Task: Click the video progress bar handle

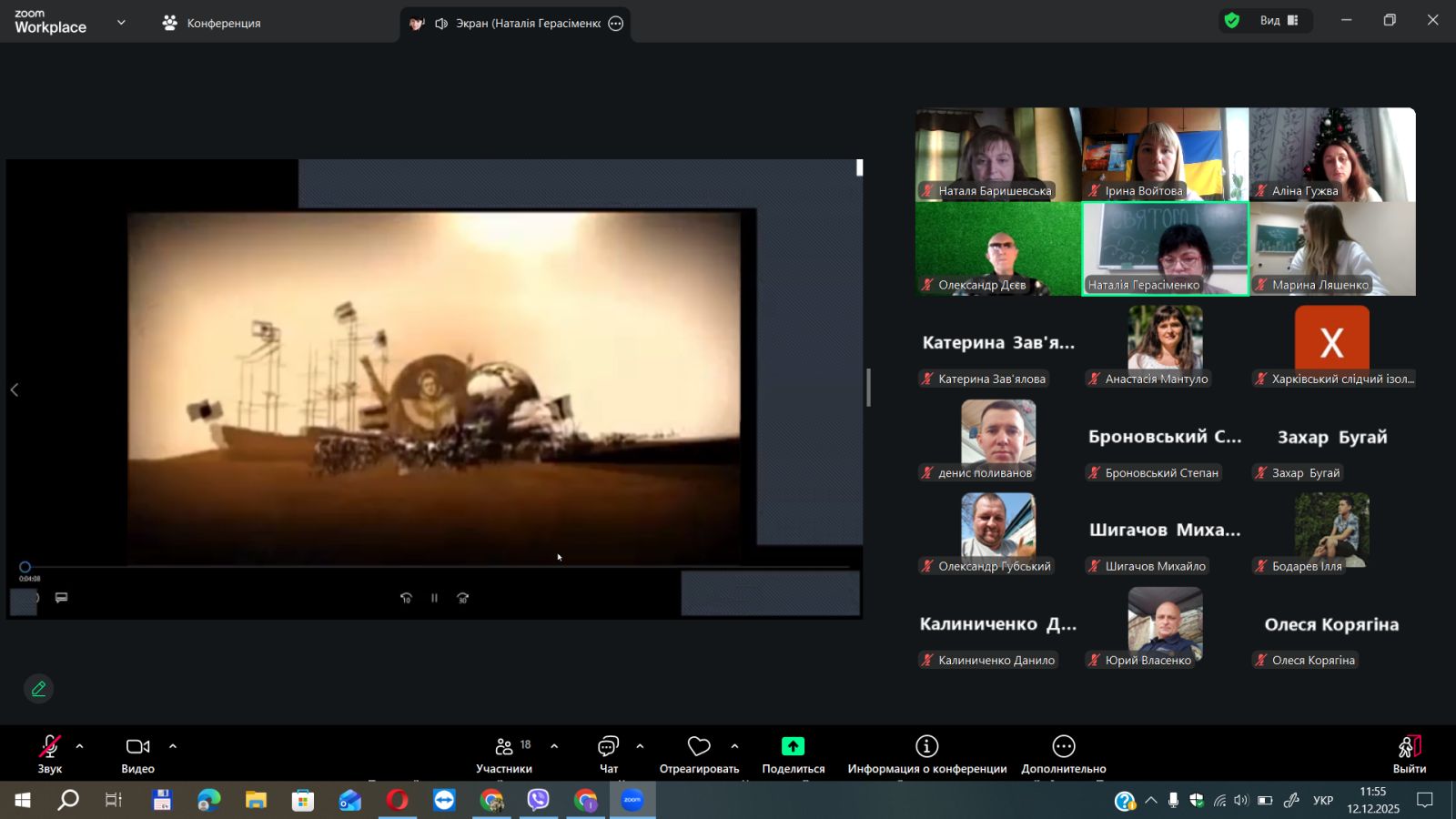Action: coord(25,567)
